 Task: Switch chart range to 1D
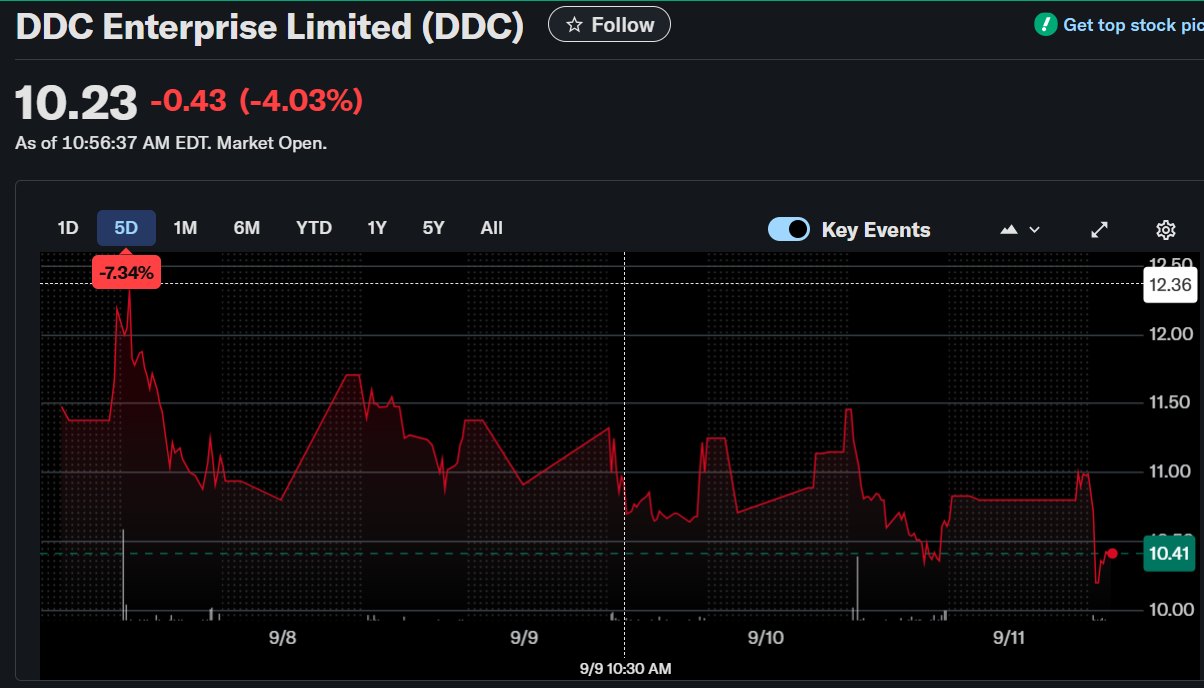[x=68, y=228]
